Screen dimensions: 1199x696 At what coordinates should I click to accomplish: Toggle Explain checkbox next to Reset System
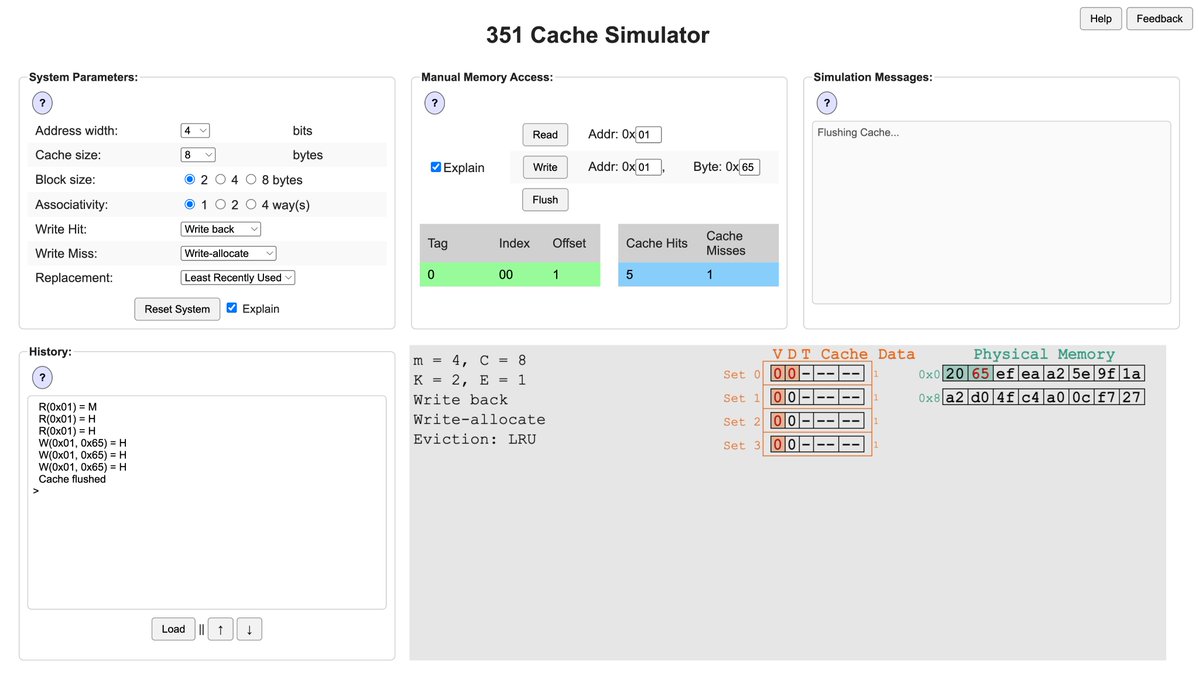point(232,307)
